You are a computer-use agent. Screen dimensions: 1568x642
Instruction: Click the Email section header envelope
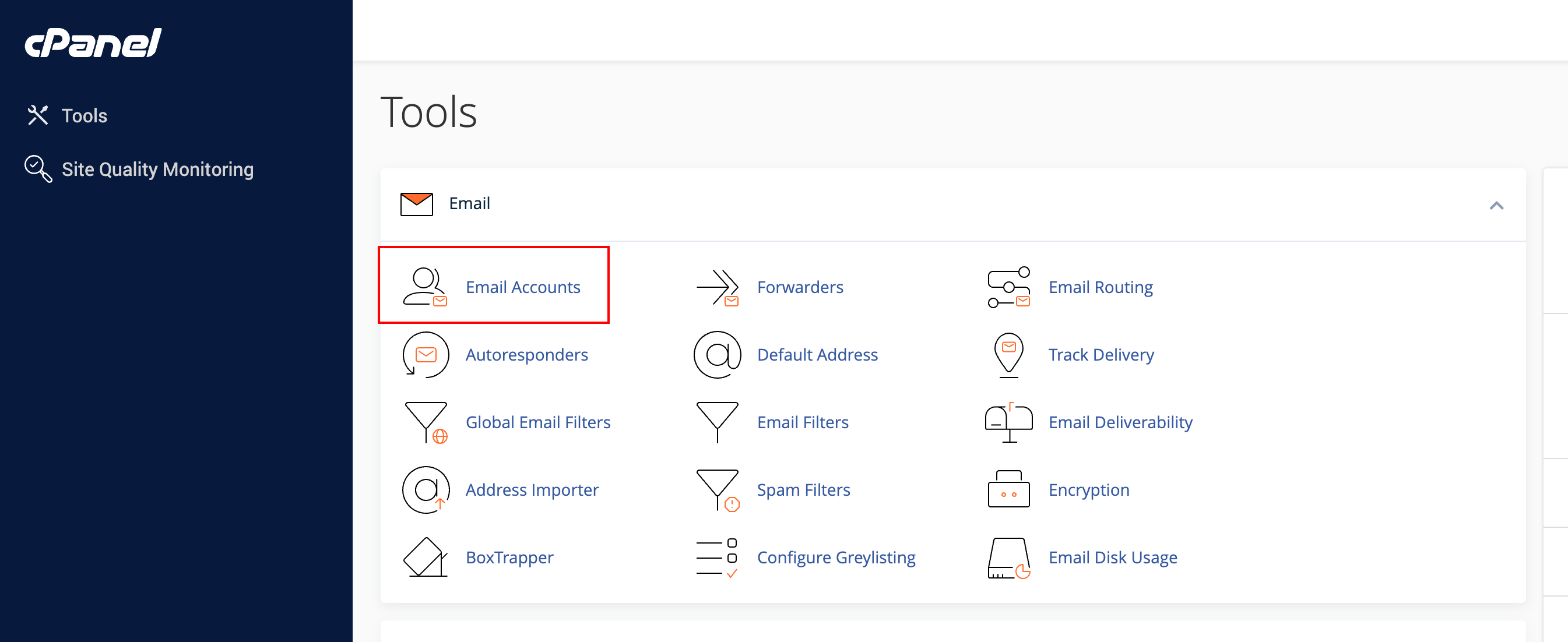point(416,204)
